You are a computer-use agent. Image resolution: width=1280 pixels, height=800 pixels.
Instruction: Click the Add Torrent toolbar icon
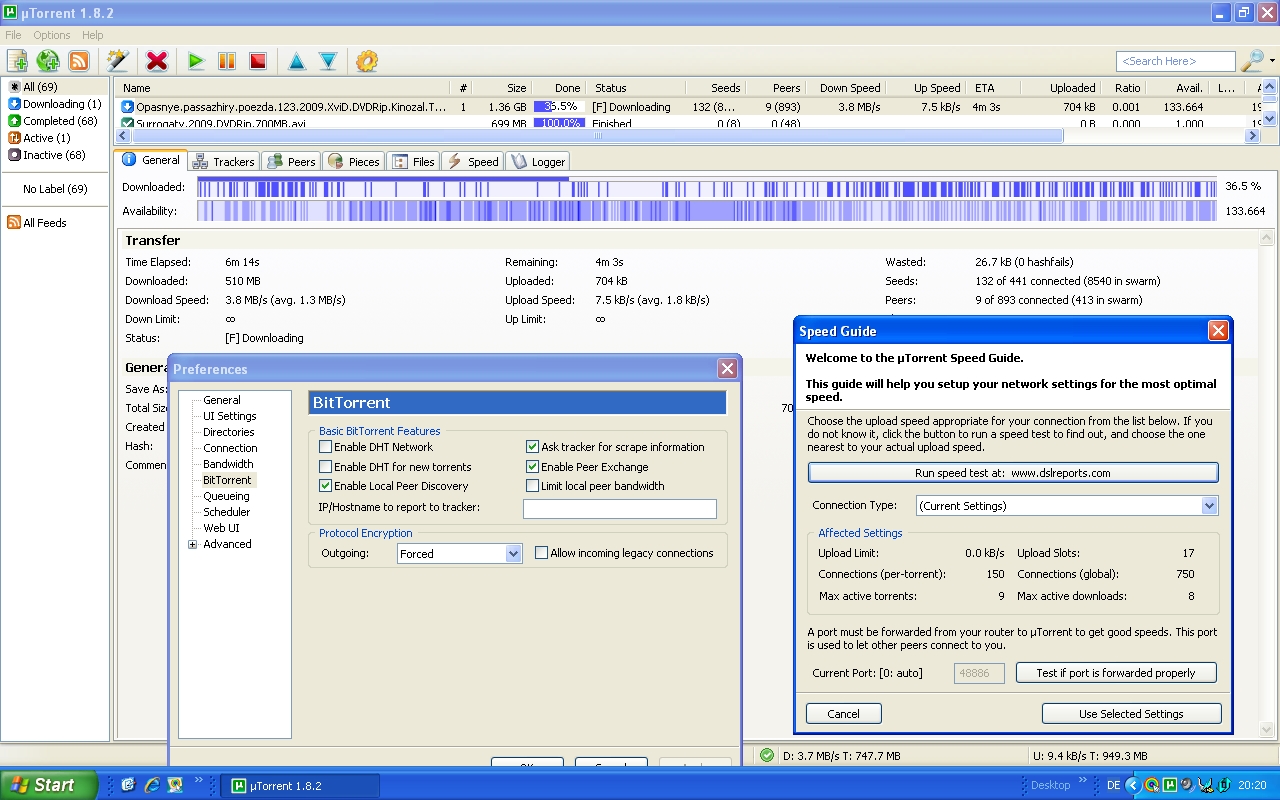(x=17, y=61)
